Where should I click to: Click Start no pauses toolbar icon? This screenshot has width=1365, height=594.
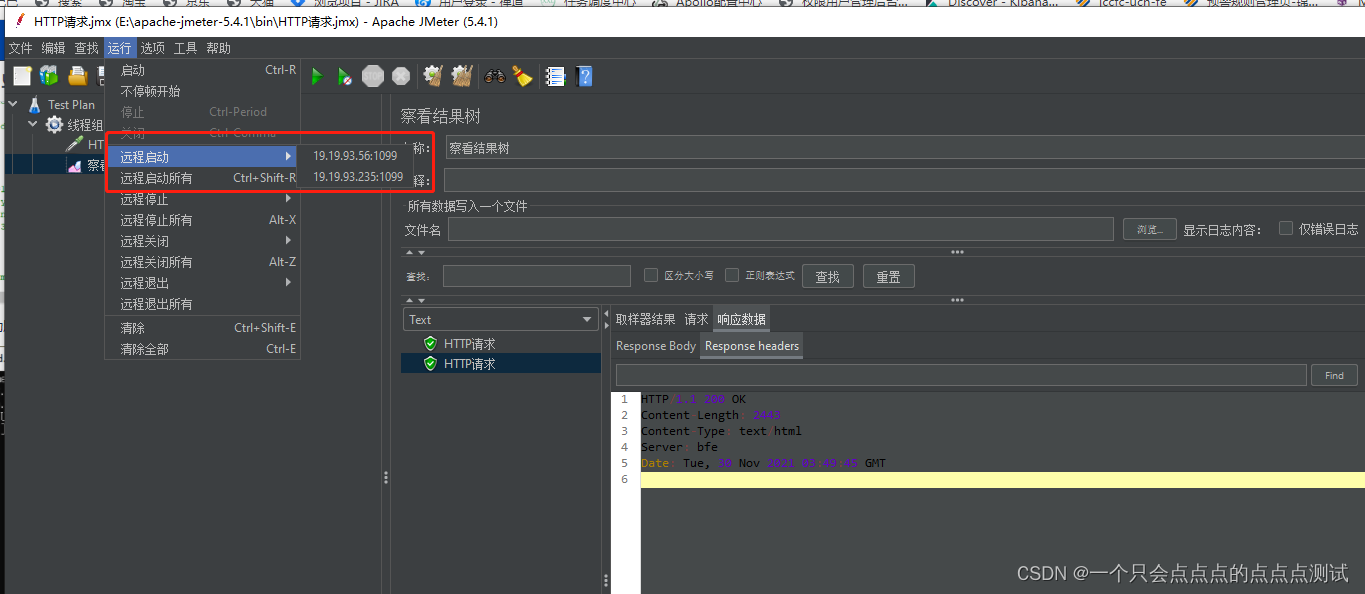pos(344,76)
